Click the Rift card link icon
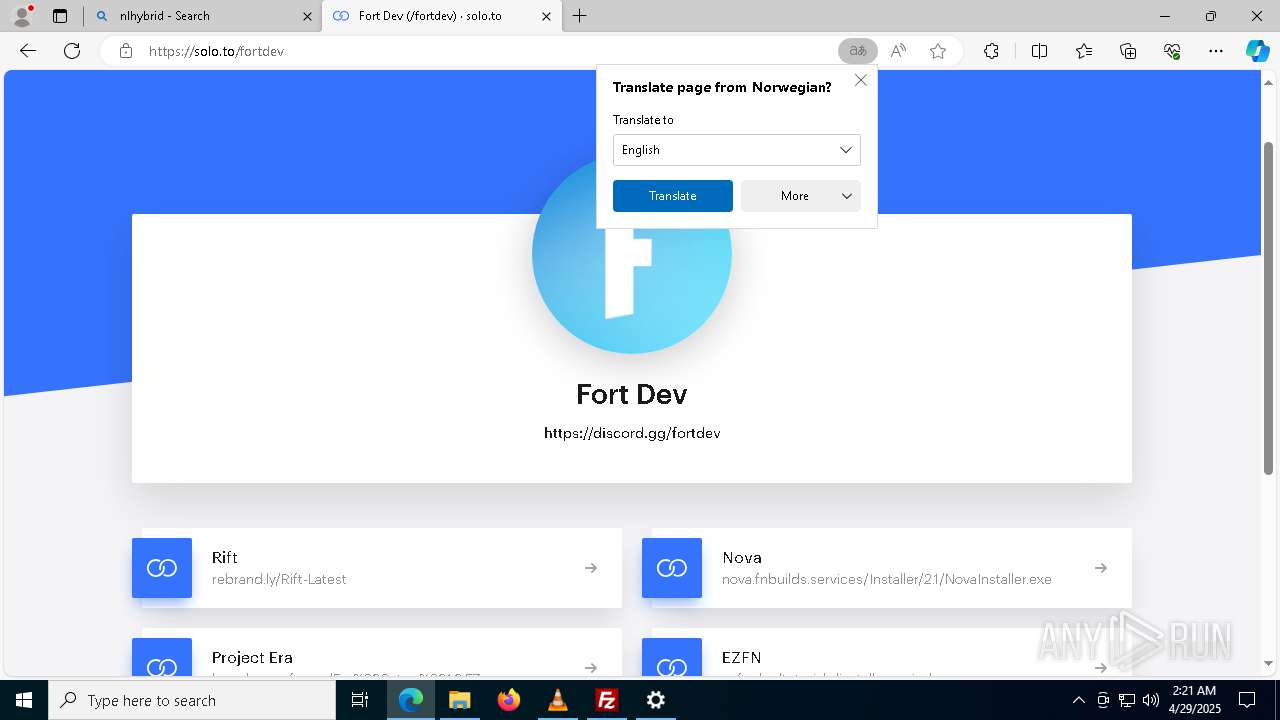This screenshot has width=1280, height=720. [162, 568]
